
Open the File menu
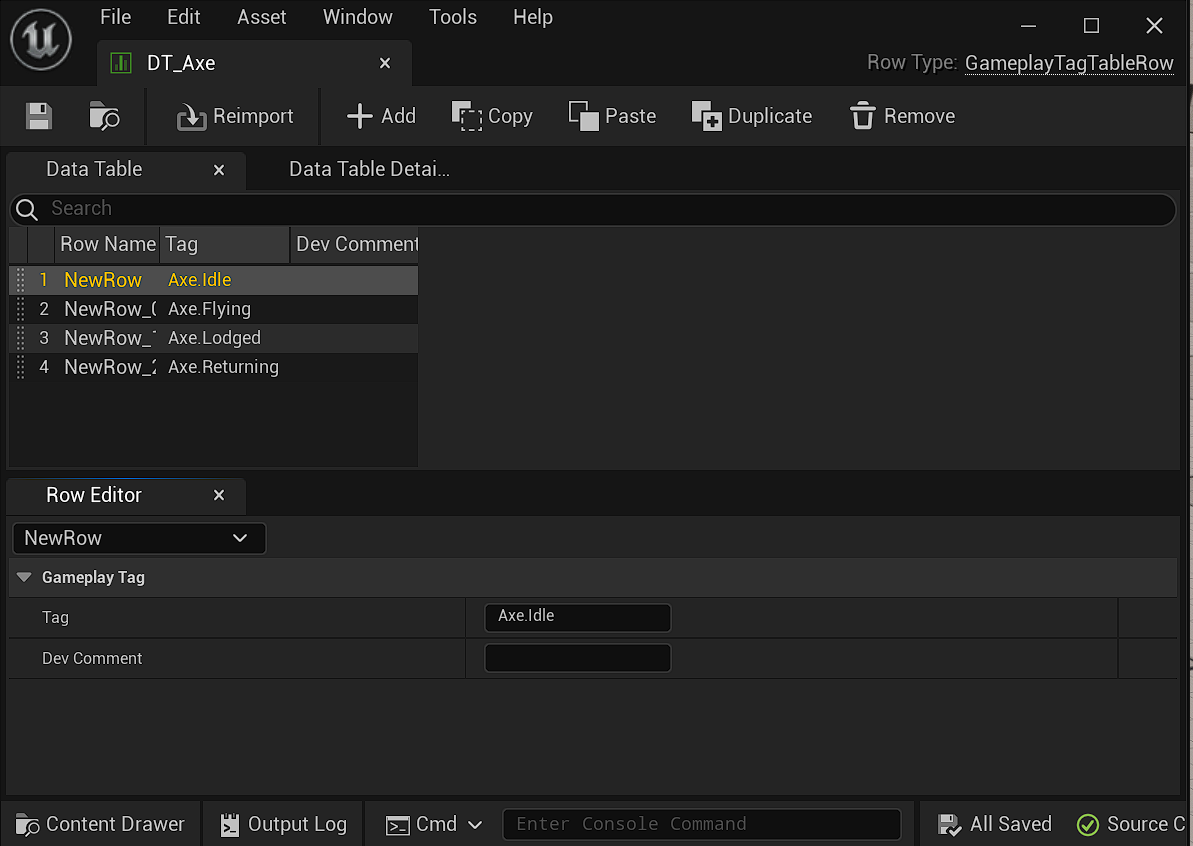pyautogui.click(x=116, y=17)
